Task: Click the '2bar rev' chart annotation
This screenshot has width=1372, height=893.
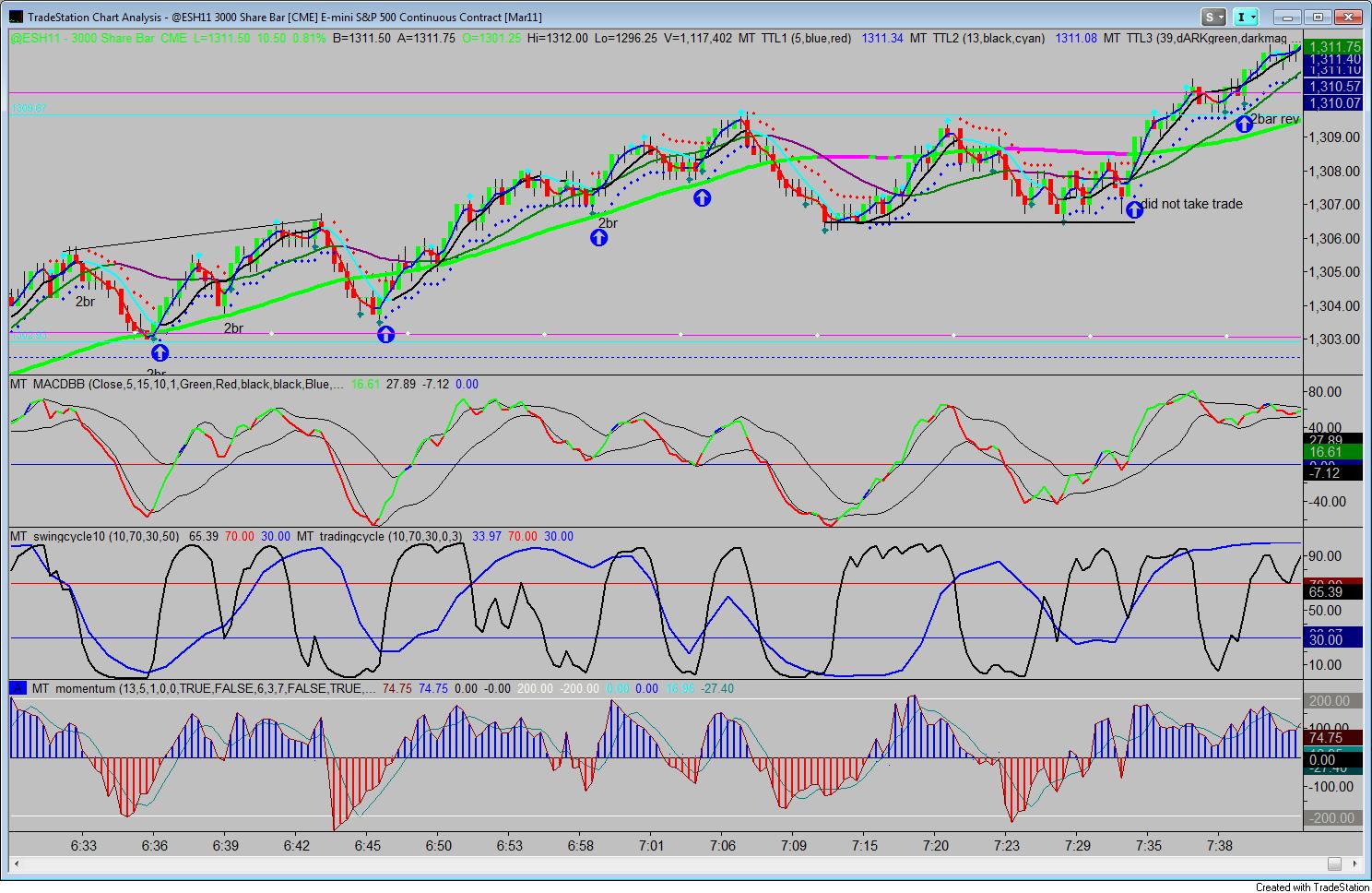Action: [x=1275, y=119]
